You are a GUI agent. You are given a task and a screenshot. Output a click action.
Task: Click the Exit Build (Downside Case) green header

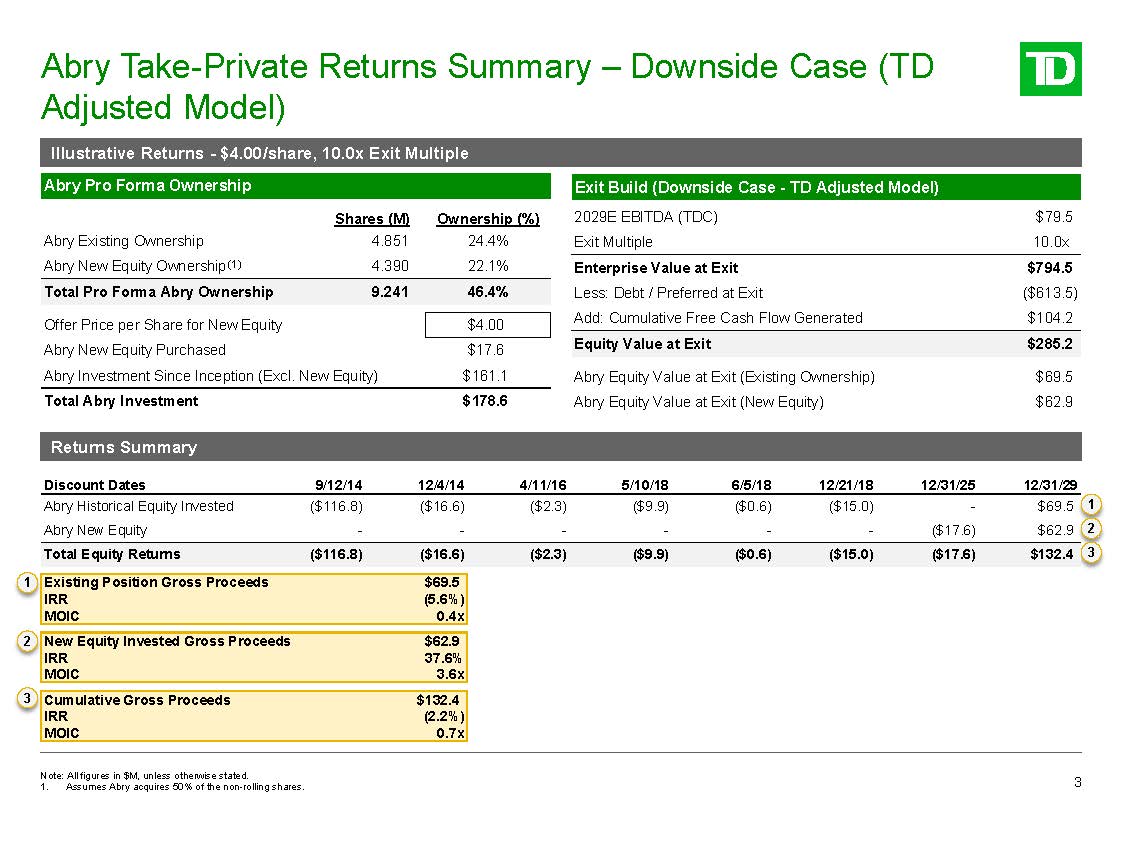tap(825, 187)
